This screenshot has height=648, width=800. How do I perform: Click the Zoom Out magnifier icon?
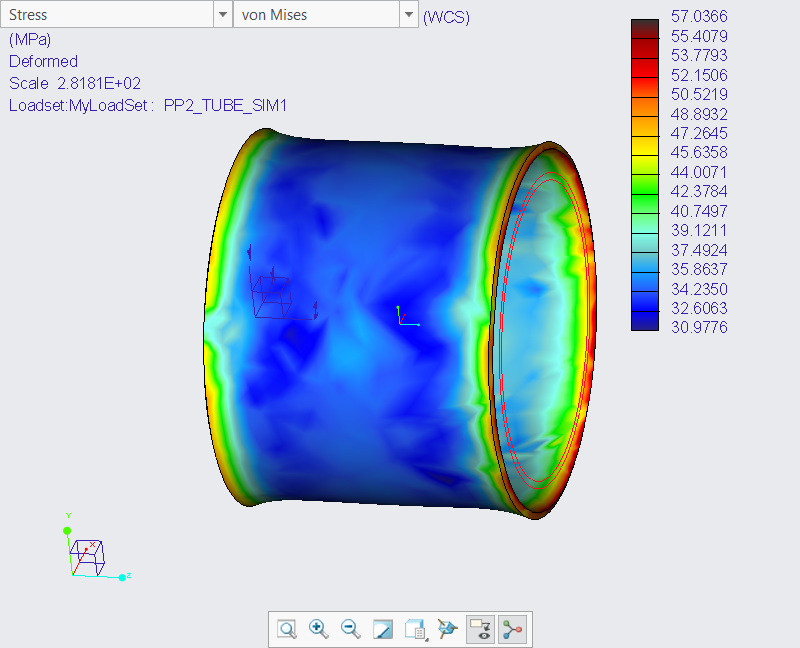click(x=350, y=629)
